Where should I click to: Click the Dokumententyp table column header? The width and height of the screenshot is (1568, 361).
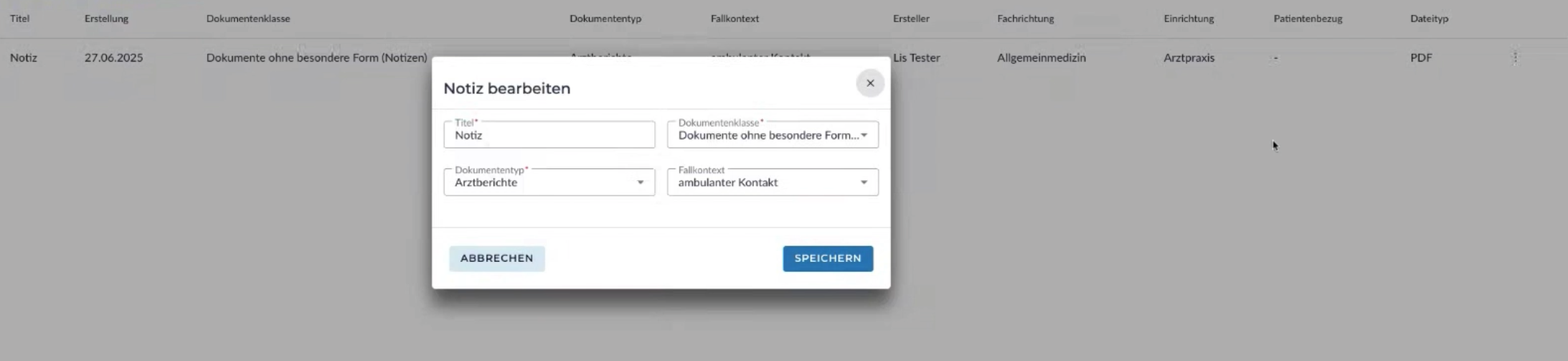pyautogui.click(x=605, y=19)
